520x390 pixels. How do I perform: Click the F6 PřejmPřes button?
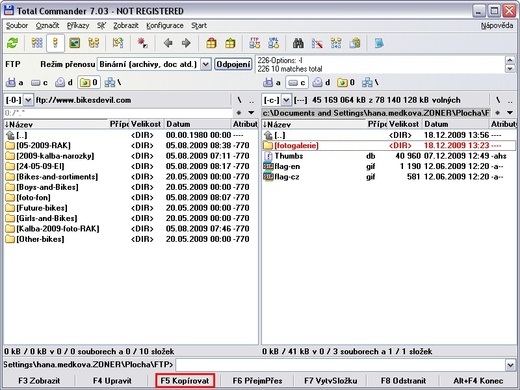[x=257, y=381]
